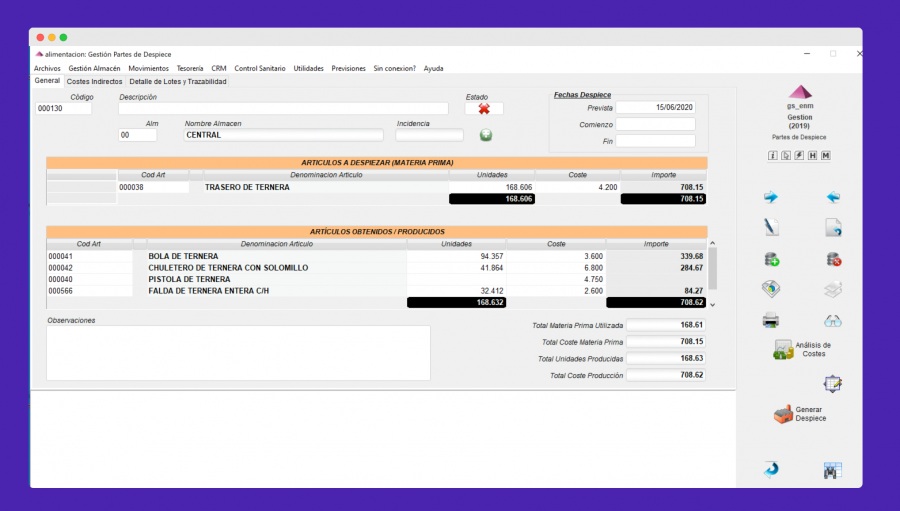Click the Generar Despiece button
This screenshot has width=900, height=511.
pyautogui.click(x=800, y=414)
